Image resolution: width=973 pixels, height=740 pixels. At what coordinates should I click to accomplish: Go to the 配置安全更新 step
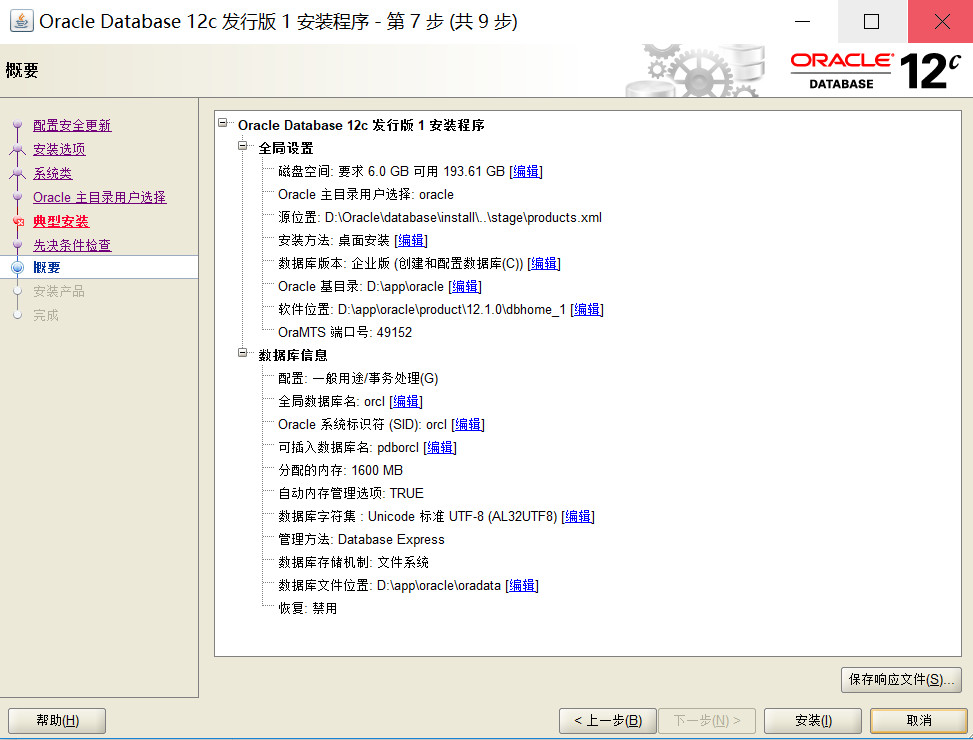72,125
